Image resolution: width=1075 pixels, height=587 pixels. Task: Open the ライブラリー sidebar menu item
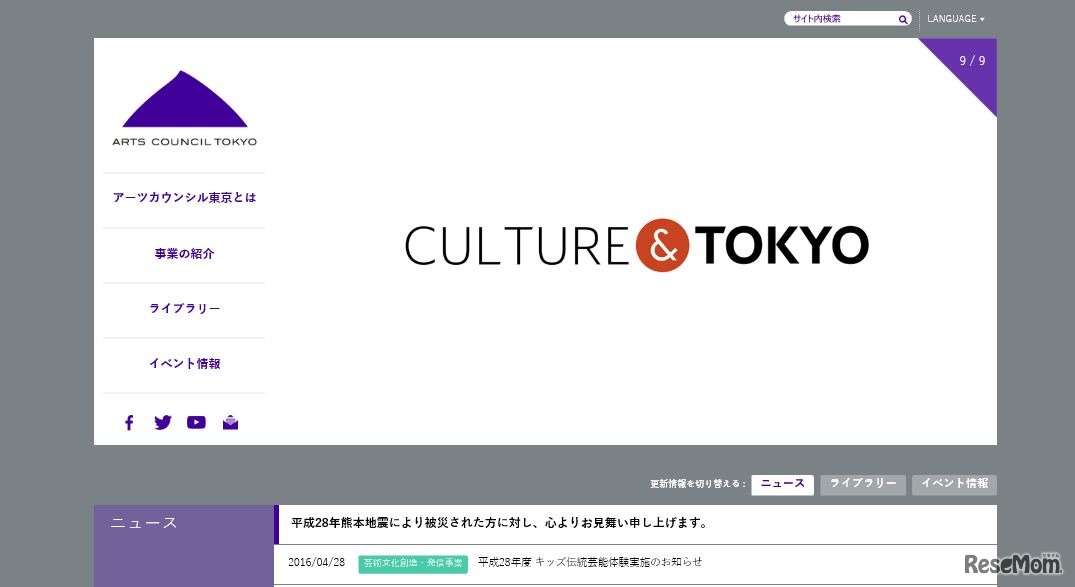(x=184, y=309)
